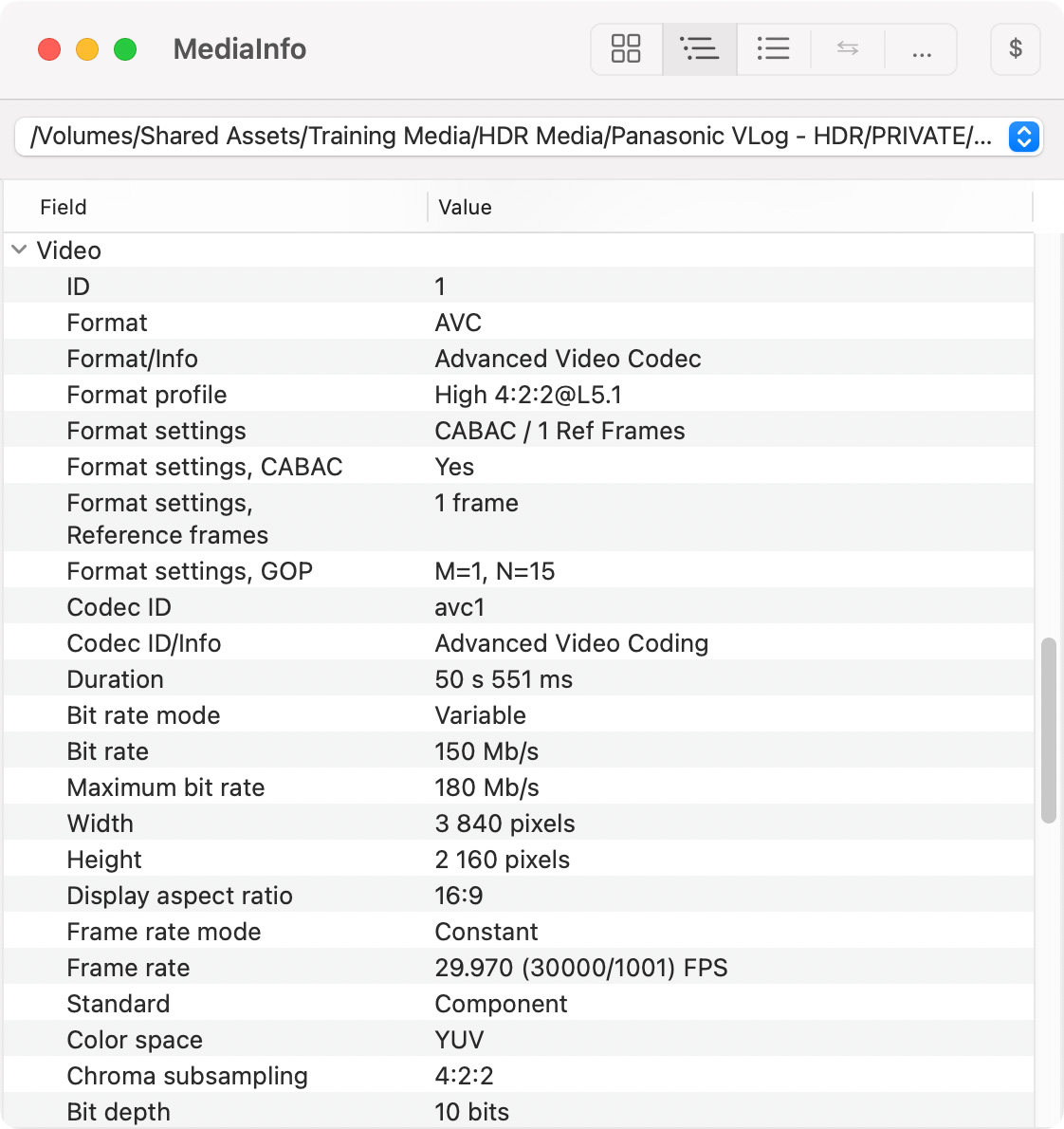Select the Video tree row label
Viewport: 1064px width, 1129px height.
[69, 250]
